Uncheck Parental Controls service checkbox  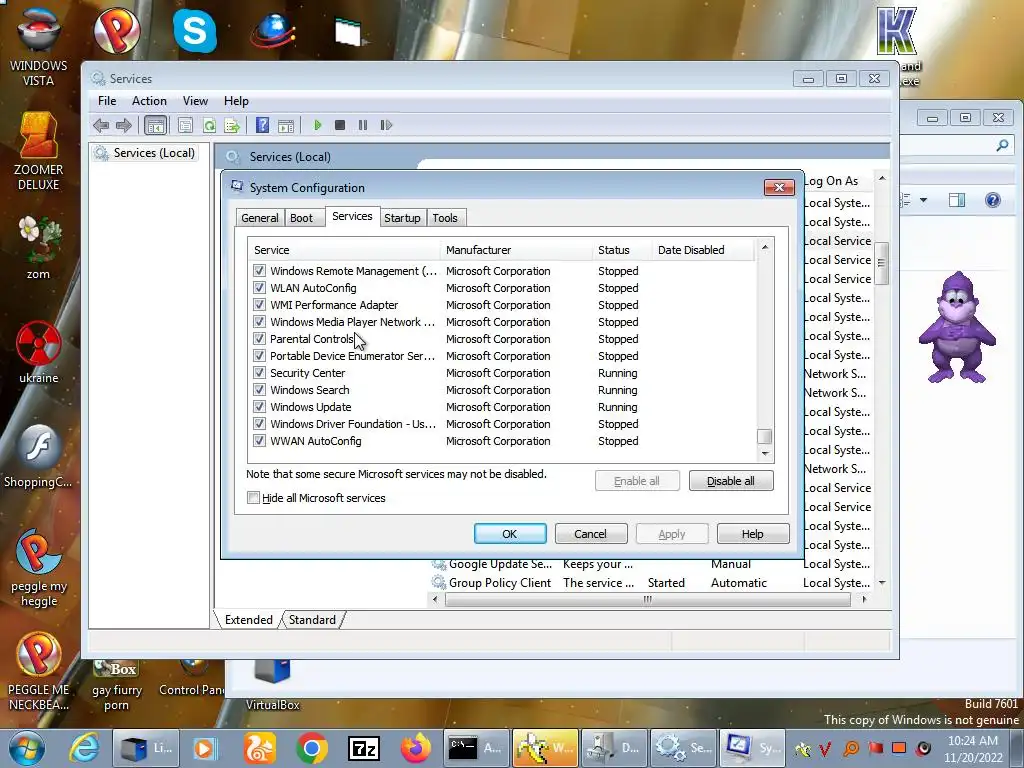pos(259,338)
